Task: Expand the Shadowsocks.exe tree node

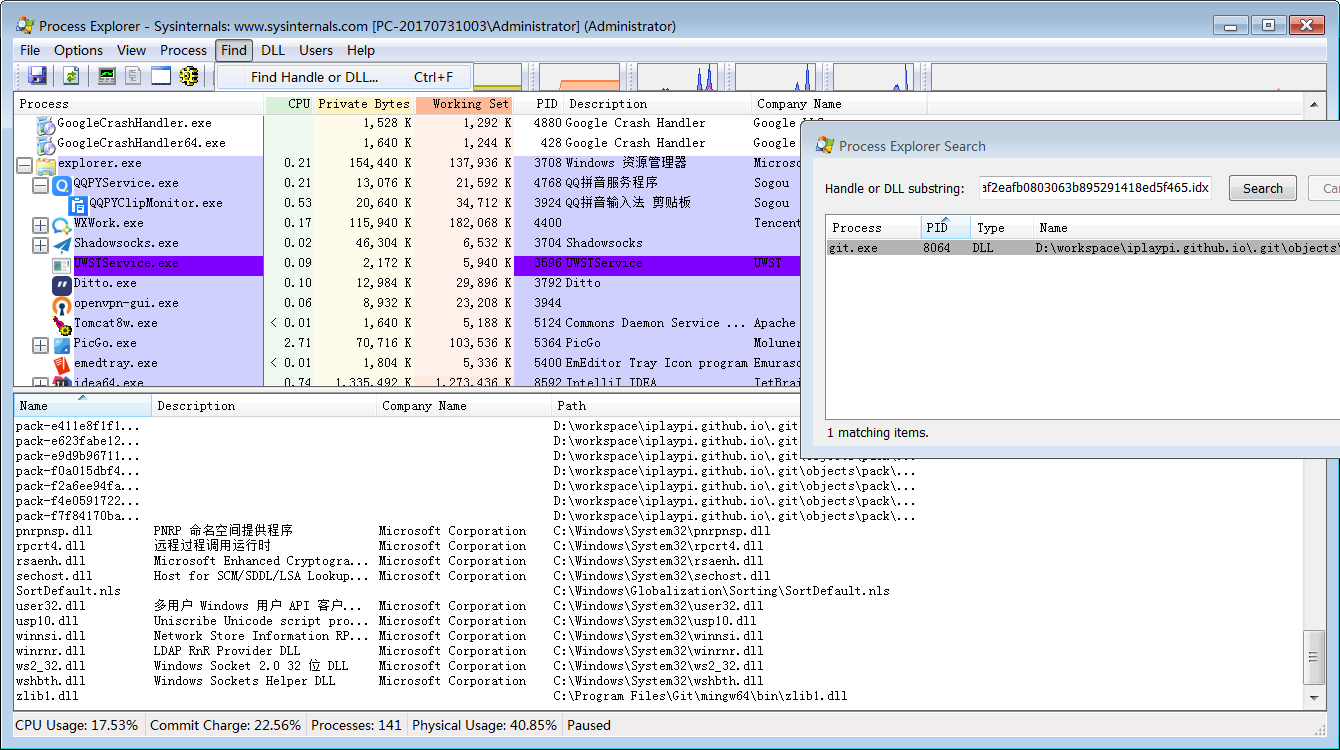Action: tap(40, 245)
